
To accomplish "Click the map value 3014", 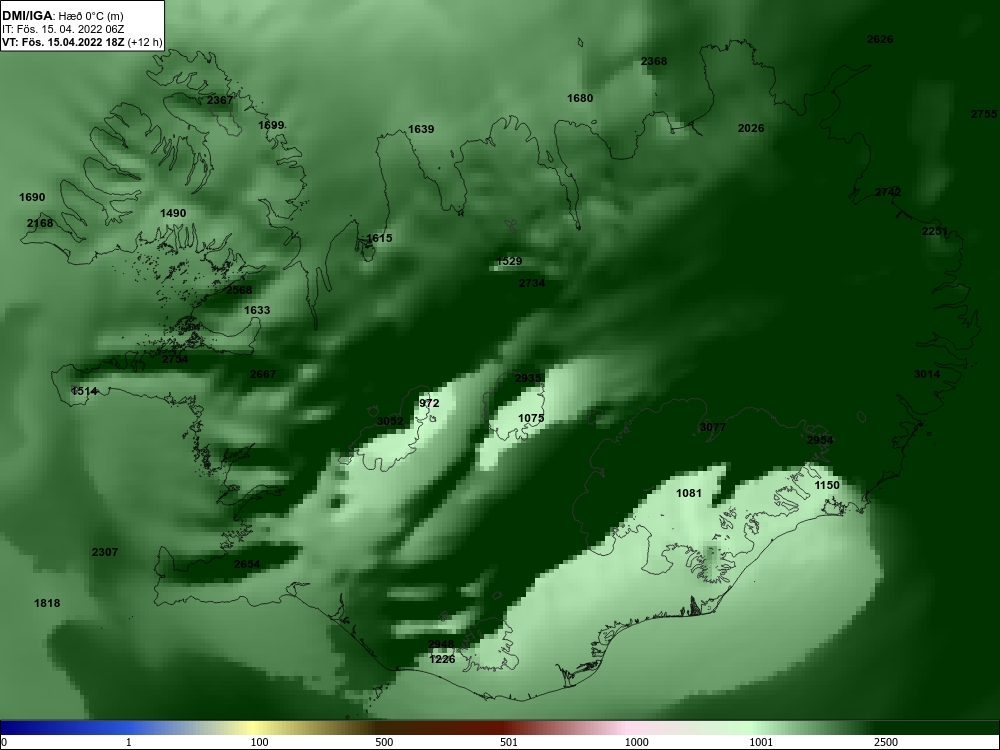I will [x=927, y=374].
